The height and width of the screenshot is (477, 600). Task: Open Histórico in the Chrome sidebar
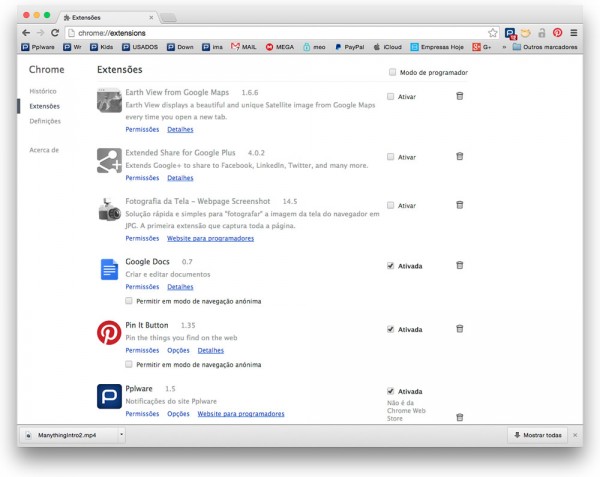[43, 91]
